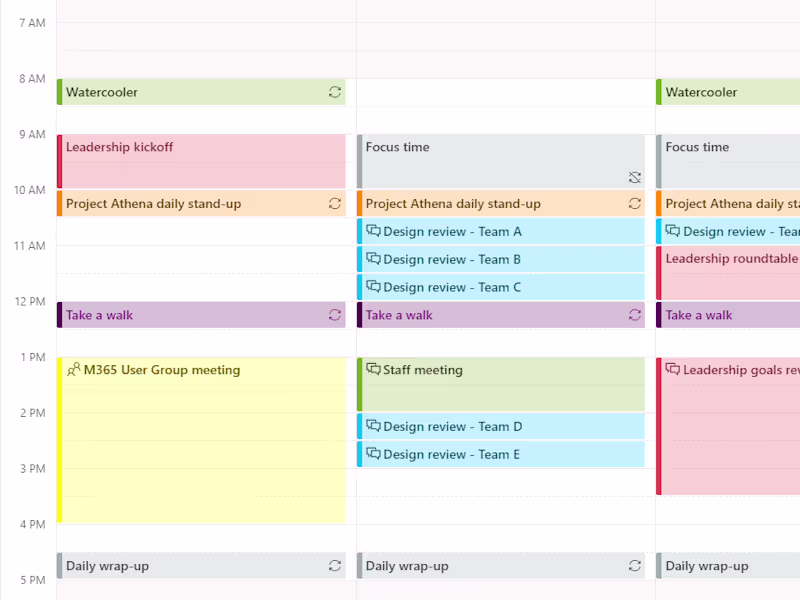This screenshot has width=800, height=600.
Task: Click the recurrence icon on first Daily wrap-up
Action: [x=335, y=566]
